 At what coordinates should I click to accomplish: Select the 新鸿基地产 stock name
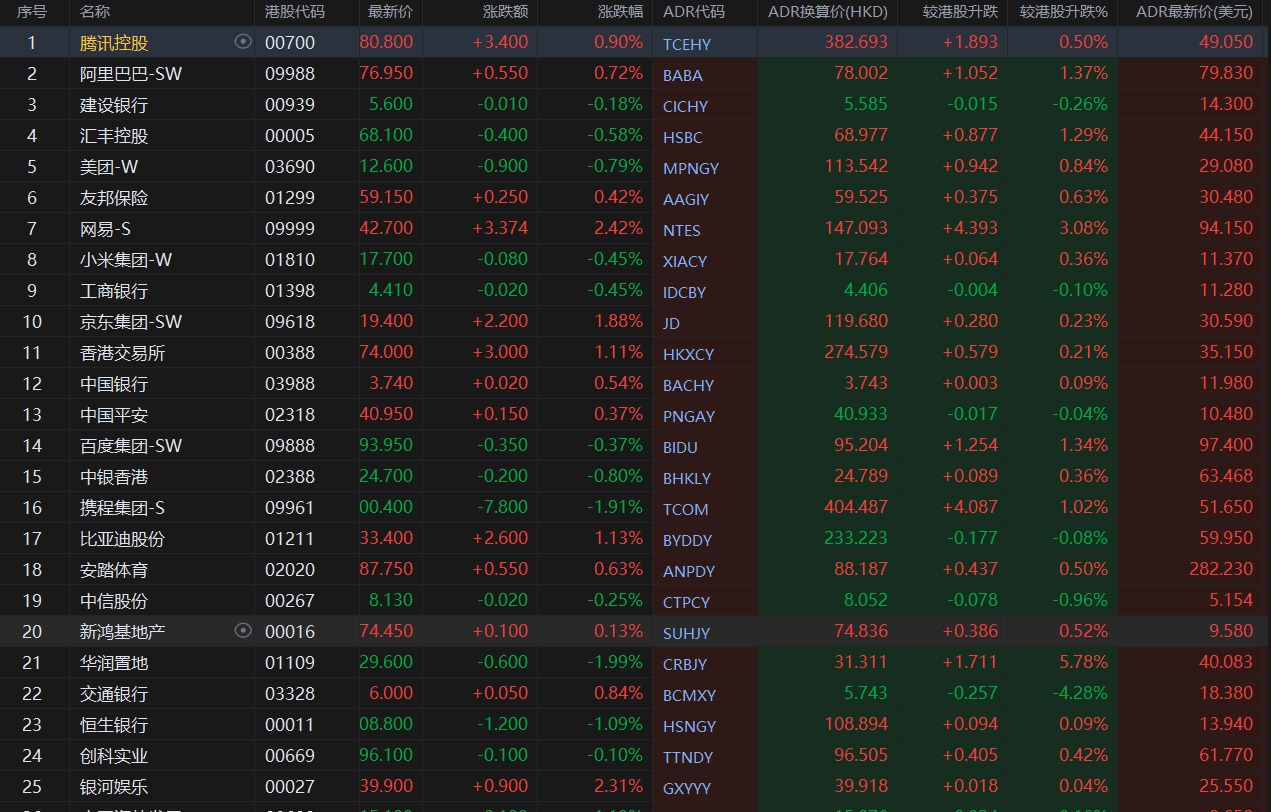[x=123, y=632]
